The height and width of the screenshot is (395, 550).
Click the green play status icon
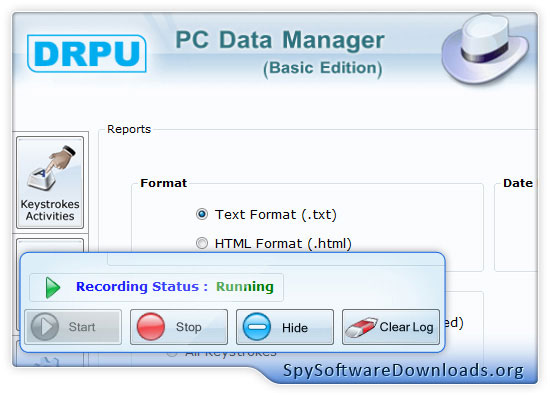point(53,288)
